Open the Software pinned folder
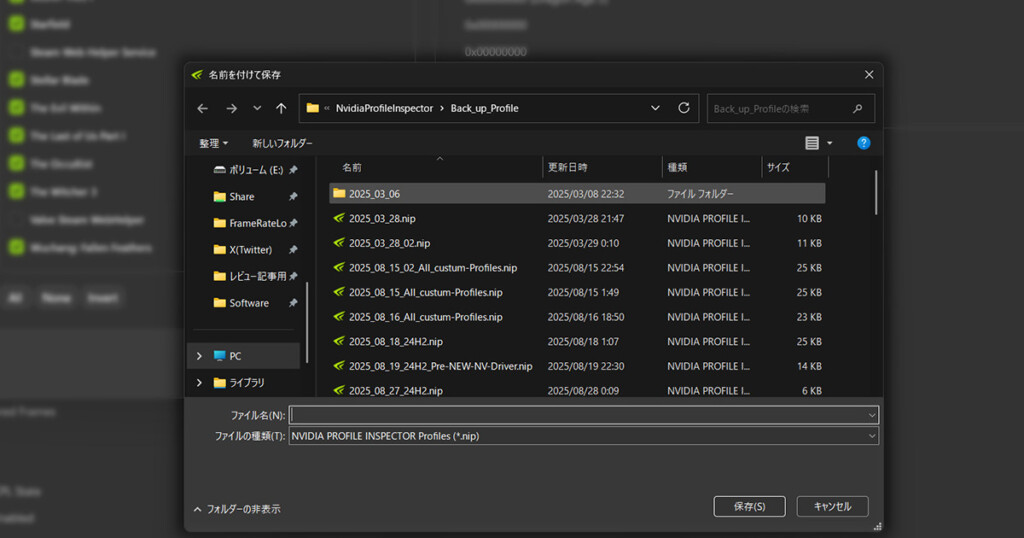Viewport: 1024px width, 538px height. tap(241, 303)
